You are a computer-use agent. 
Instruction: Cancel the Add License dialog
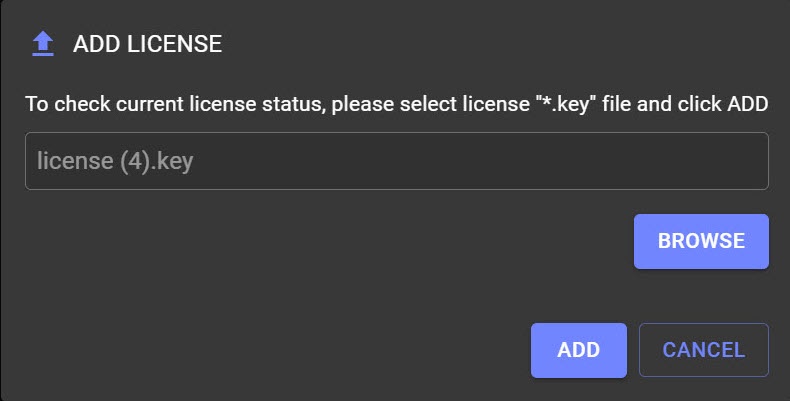click(x=703, y=350)
